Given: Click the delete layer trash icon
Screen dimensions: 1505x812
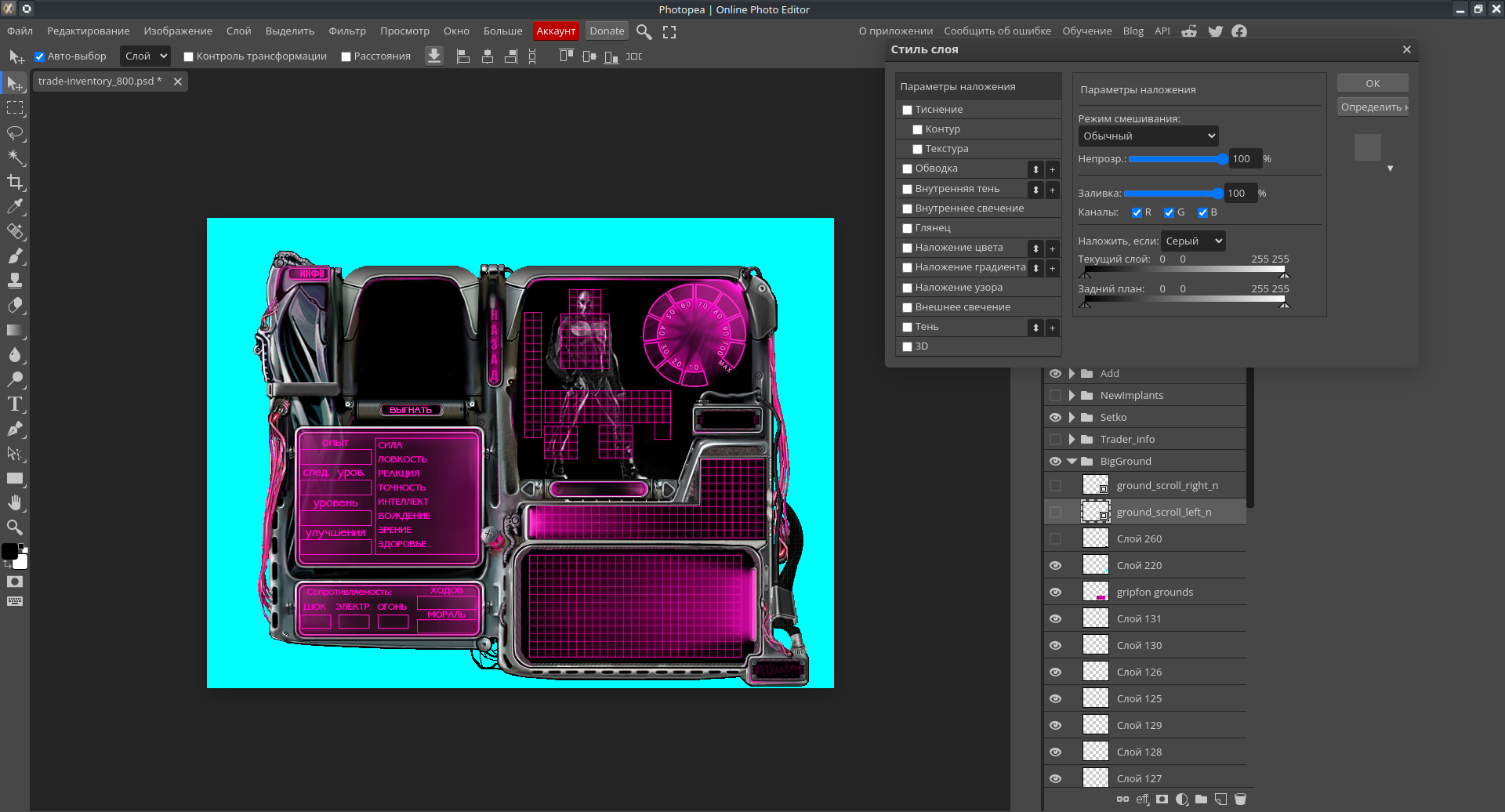Looking at the screenshot, I should (1240, 799).
